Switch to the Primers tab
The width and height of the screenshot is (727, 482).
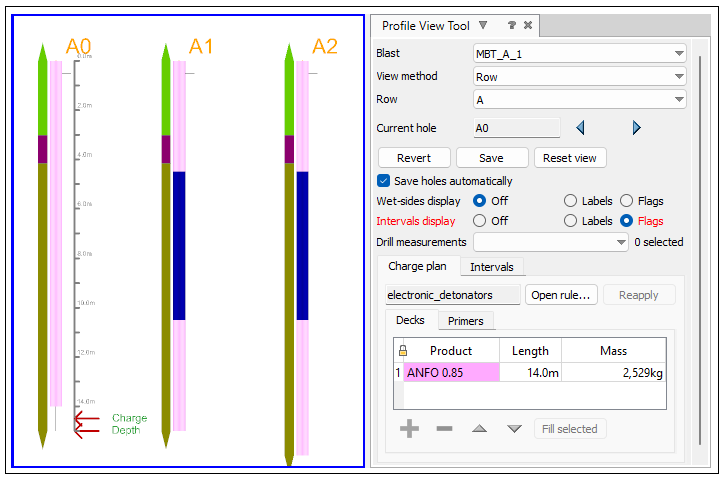(x=466, y=321)
